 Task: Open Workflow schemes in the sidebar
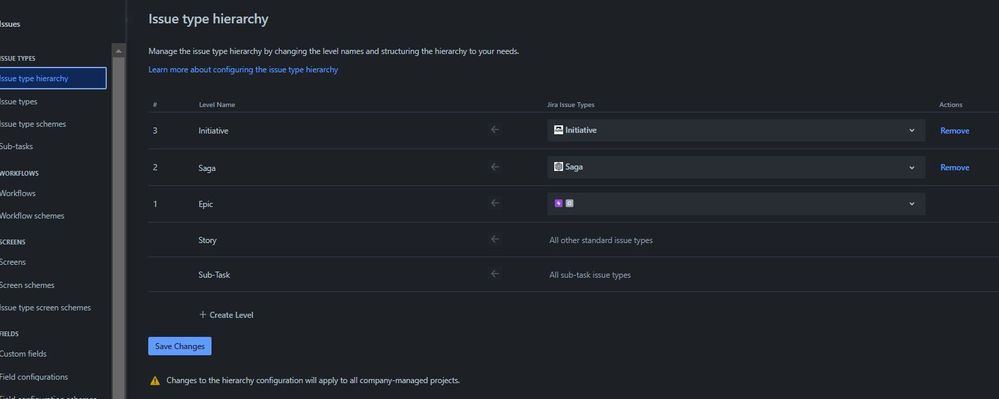(32, 215)
